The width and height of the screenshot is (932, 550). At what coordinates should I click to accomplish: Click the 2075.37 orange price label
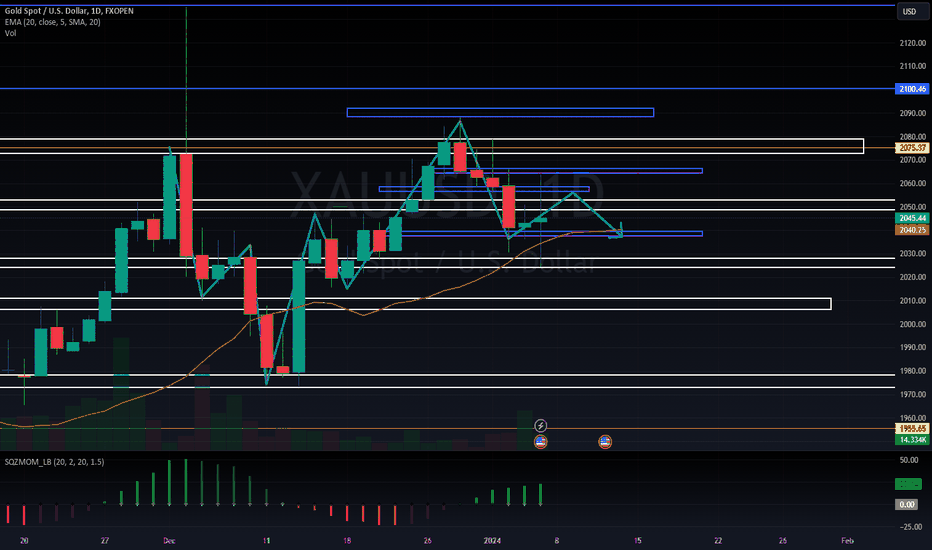(x=912, y=148)
